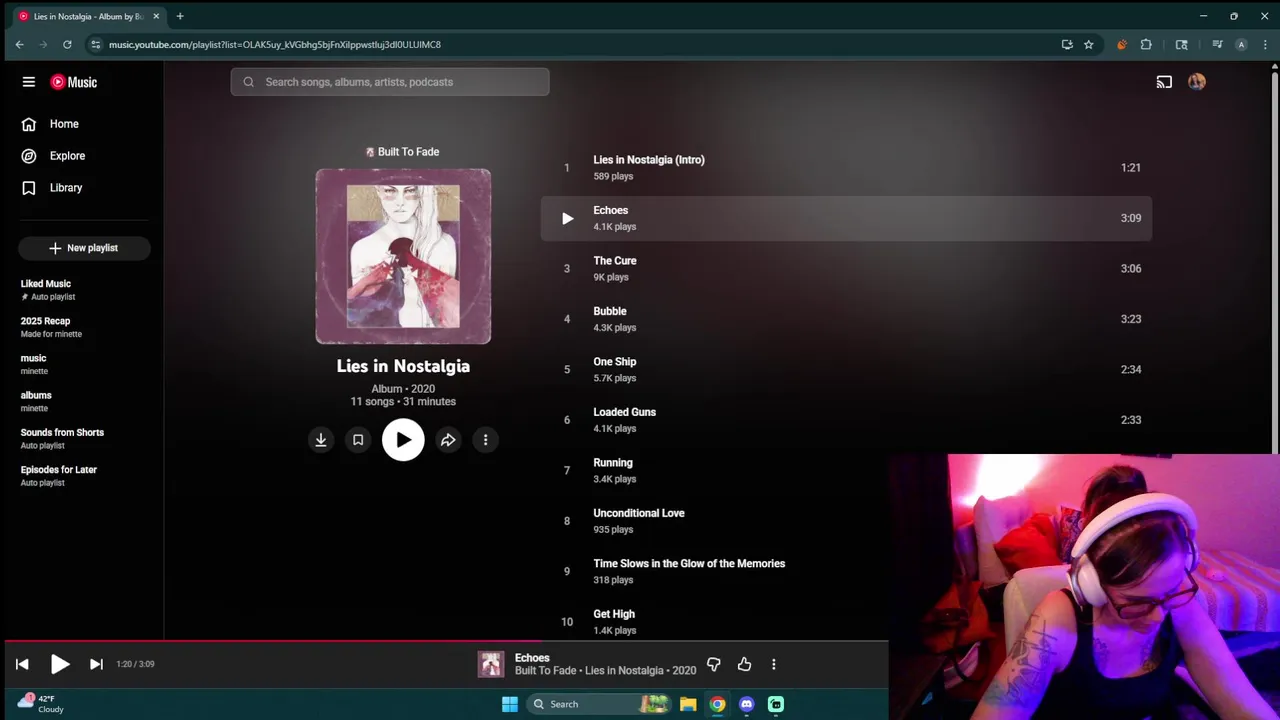1280x720 pixels.
Task: Click the Lies in Nostalgia album cover
Action: coord(403,256)
